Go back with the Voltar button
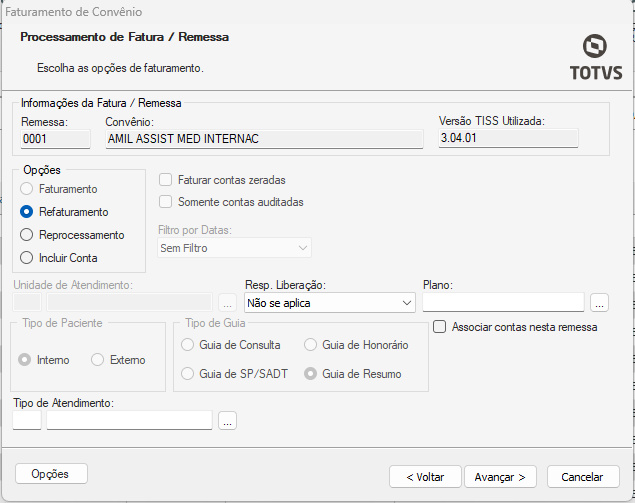Viewport: 635px width, 503px height. pyautogui.click(x=425, y=476)
